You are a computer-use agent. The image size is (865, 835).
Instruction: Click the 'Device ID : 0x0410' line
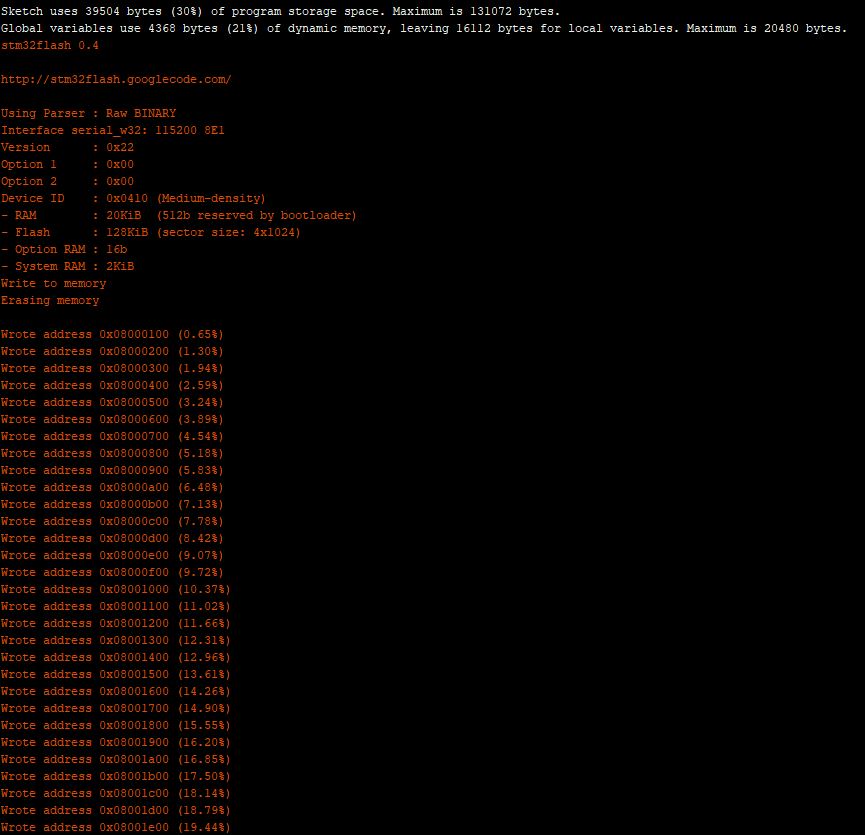click(133, 198)
